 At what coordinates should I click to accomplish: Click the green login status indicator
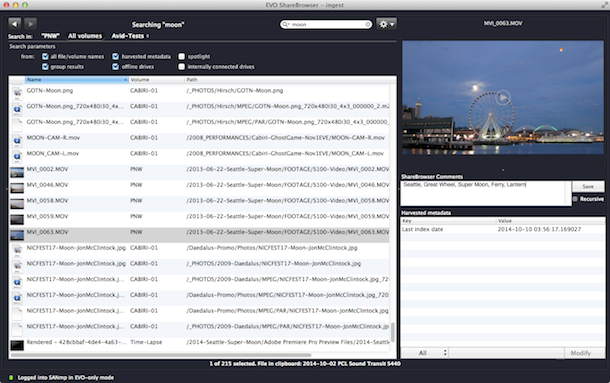[11, 378]
